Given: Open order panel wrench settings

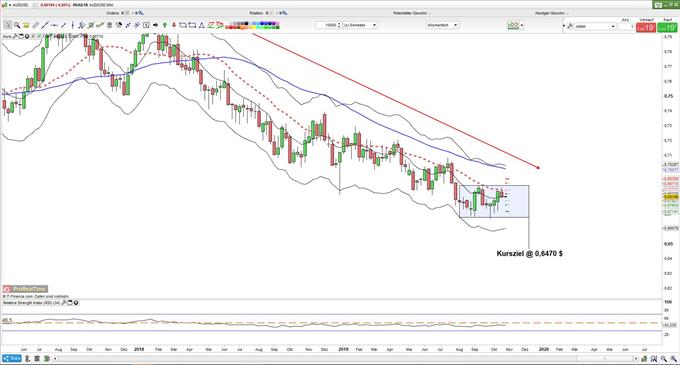Looking at the screenshot, I should coord(570,26).
